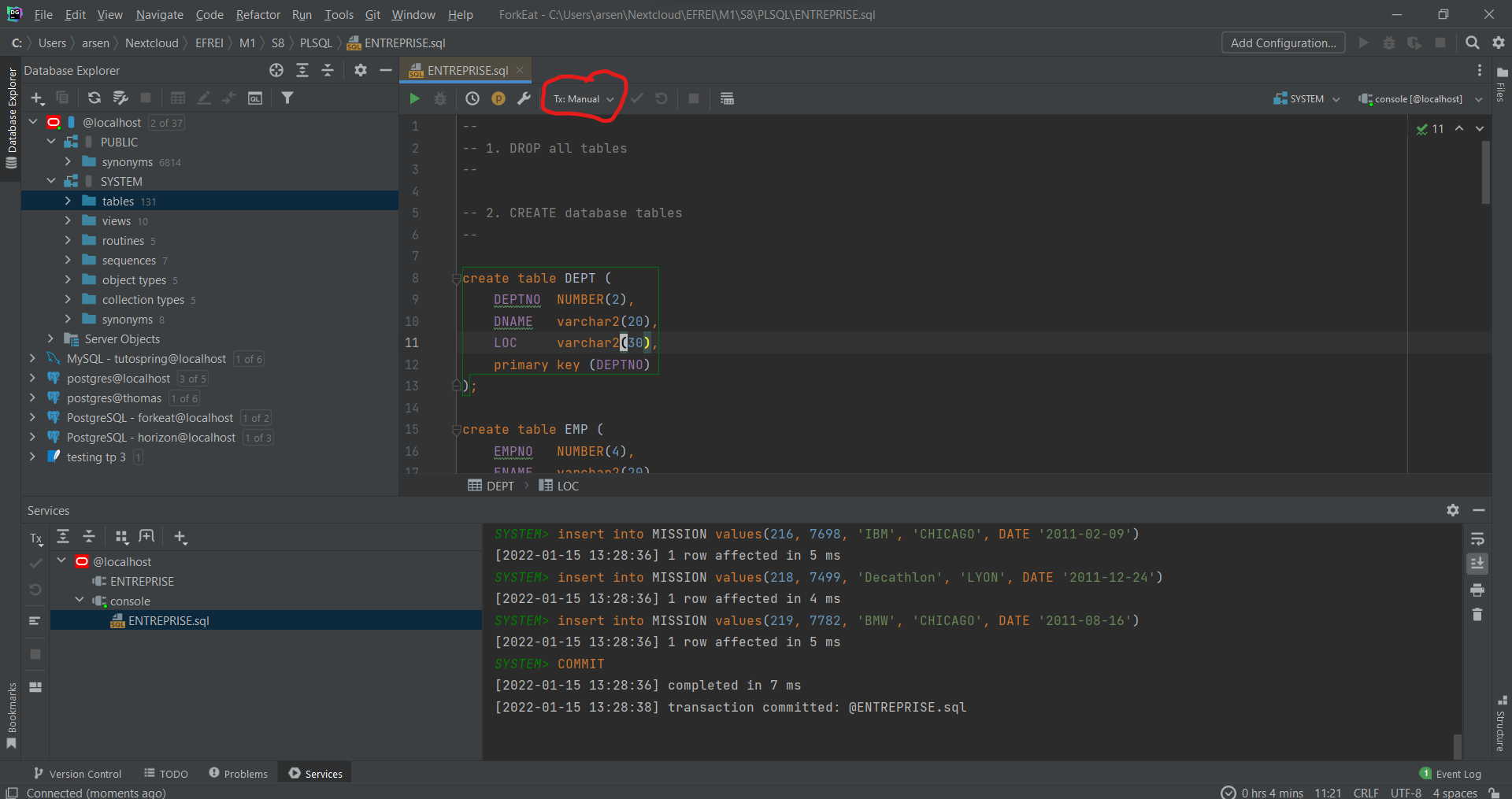Open editor tab options kebab menu

[1480, 70]
